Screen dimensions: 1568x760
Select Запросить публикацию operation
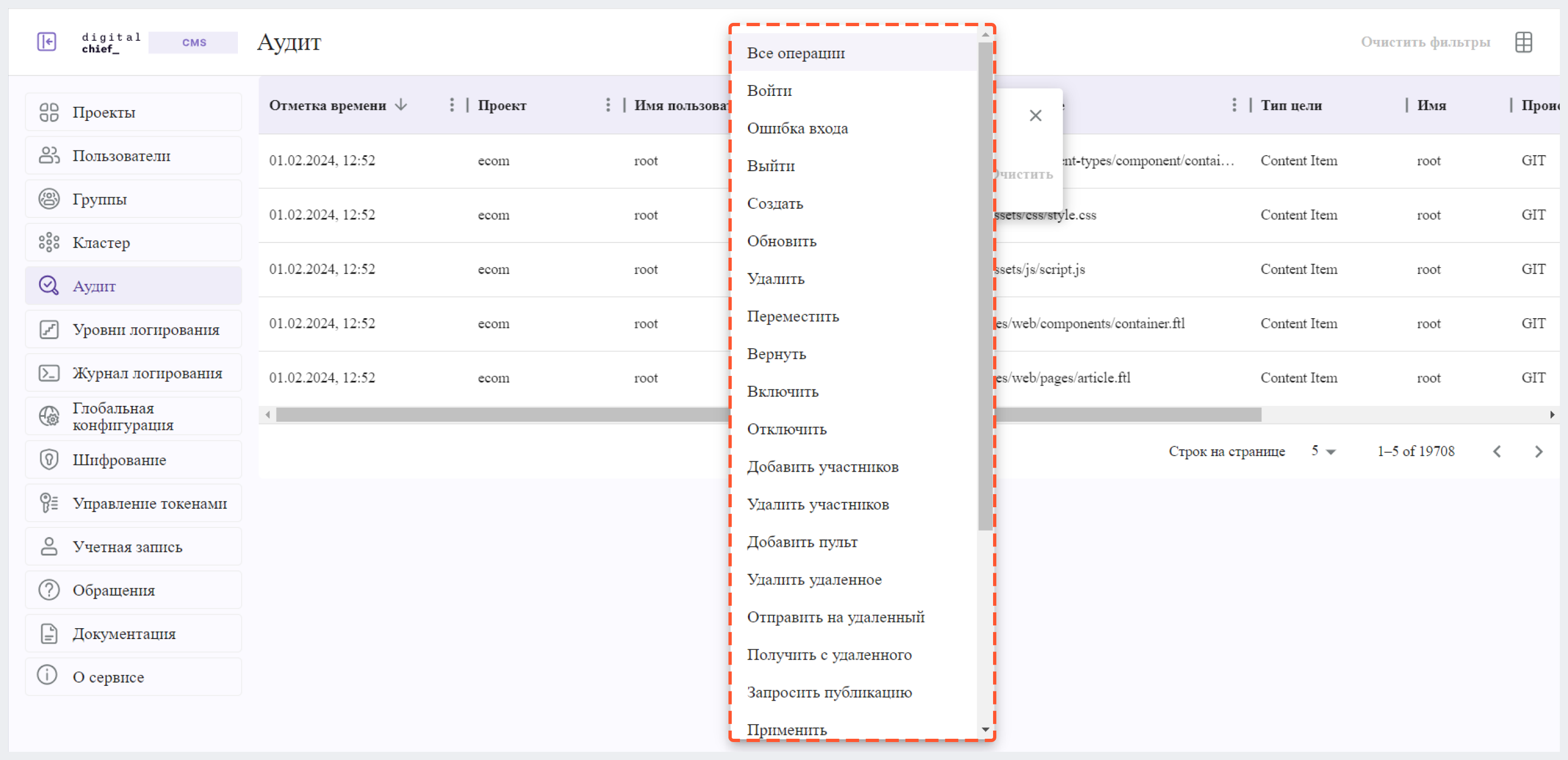point(853,692)
